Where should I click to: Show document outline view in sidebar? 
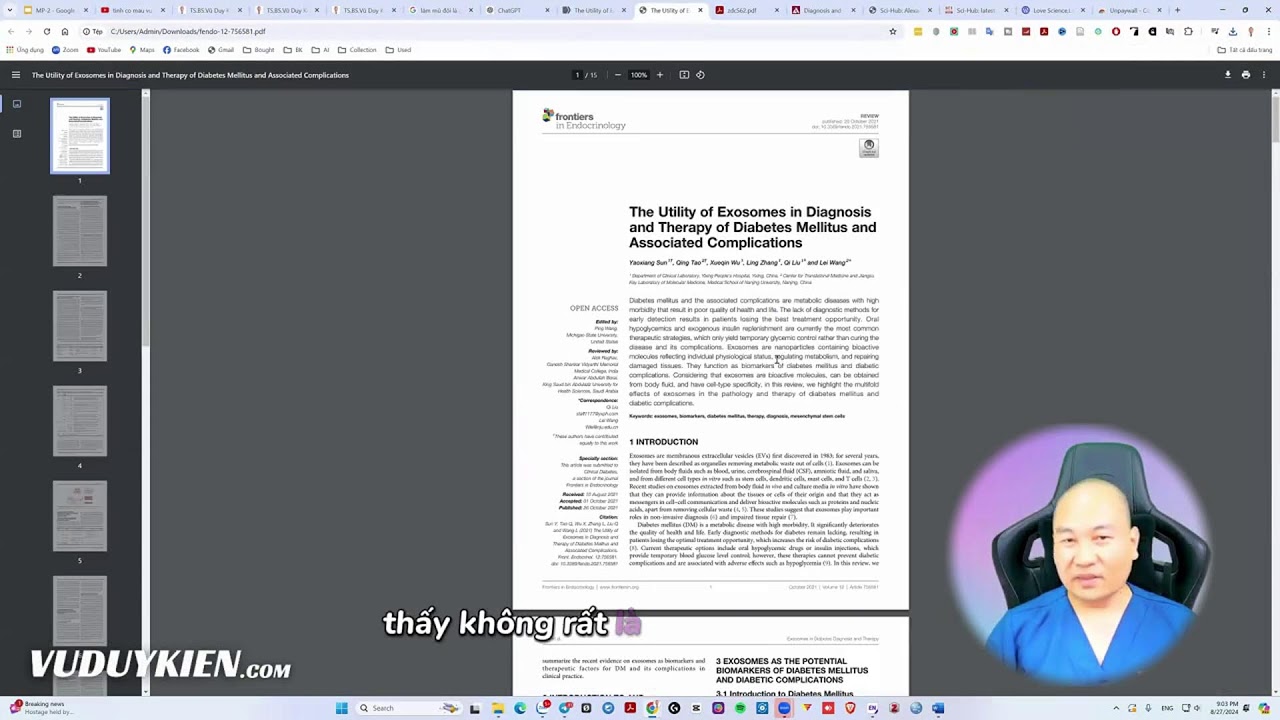click(x=17, y=133)
